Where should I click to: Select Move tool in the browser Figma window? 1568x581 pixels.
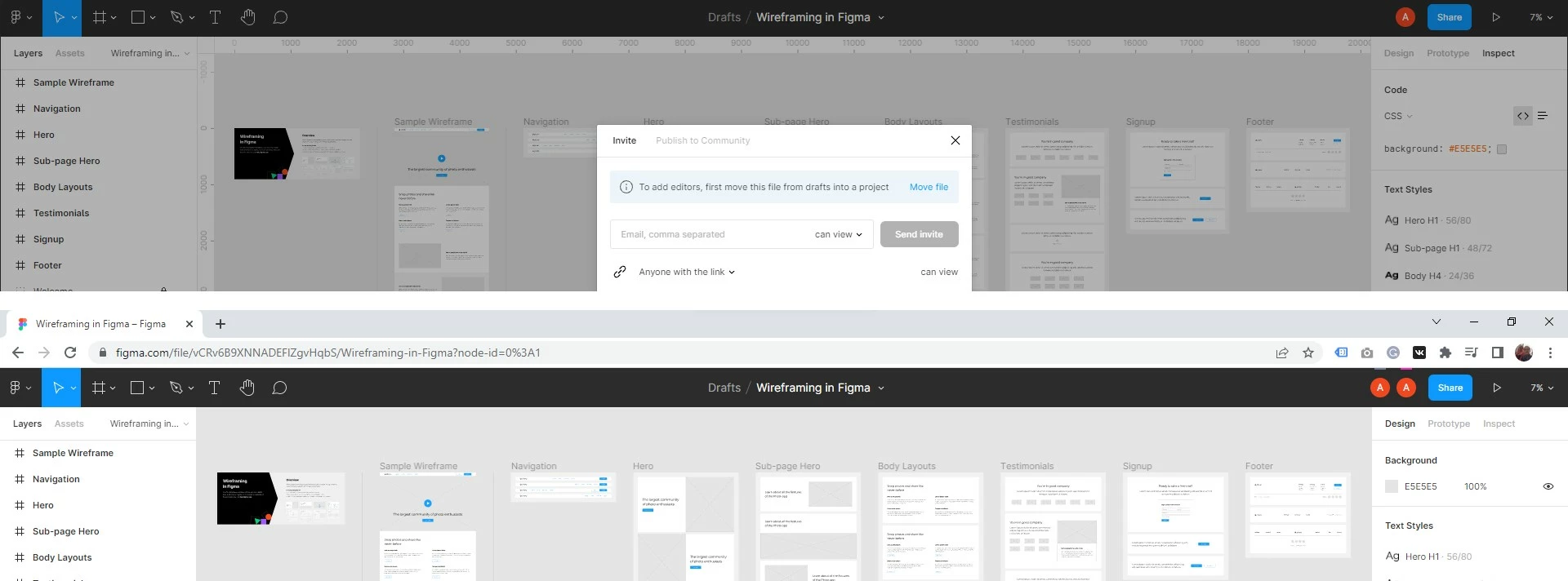pos(58,388)
